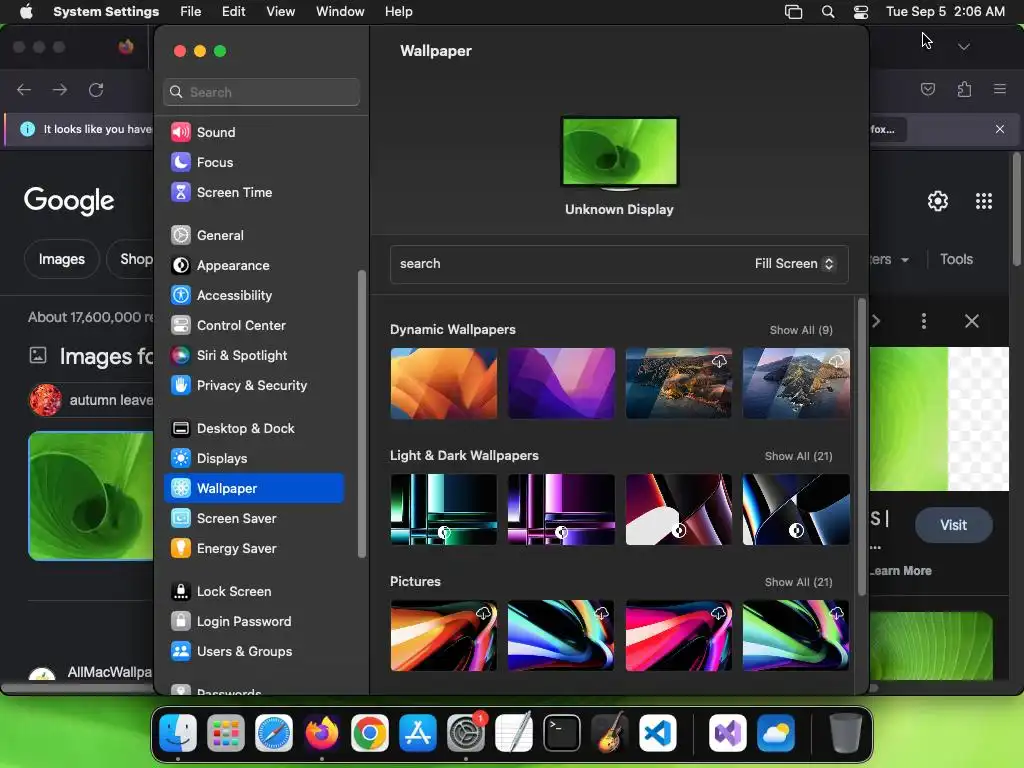This screenshot has width=1024, height=768.
Task: Open Finder from the Dock
Action: [x=178, y=733]
